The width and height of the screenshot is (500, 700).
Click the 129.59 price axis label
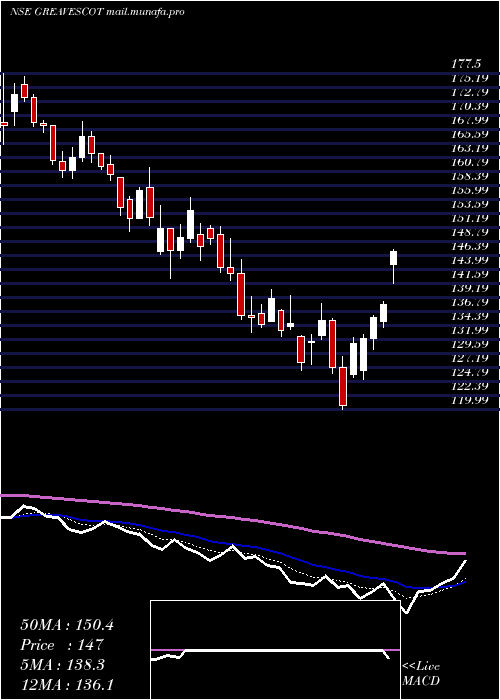tap(470, 344)
